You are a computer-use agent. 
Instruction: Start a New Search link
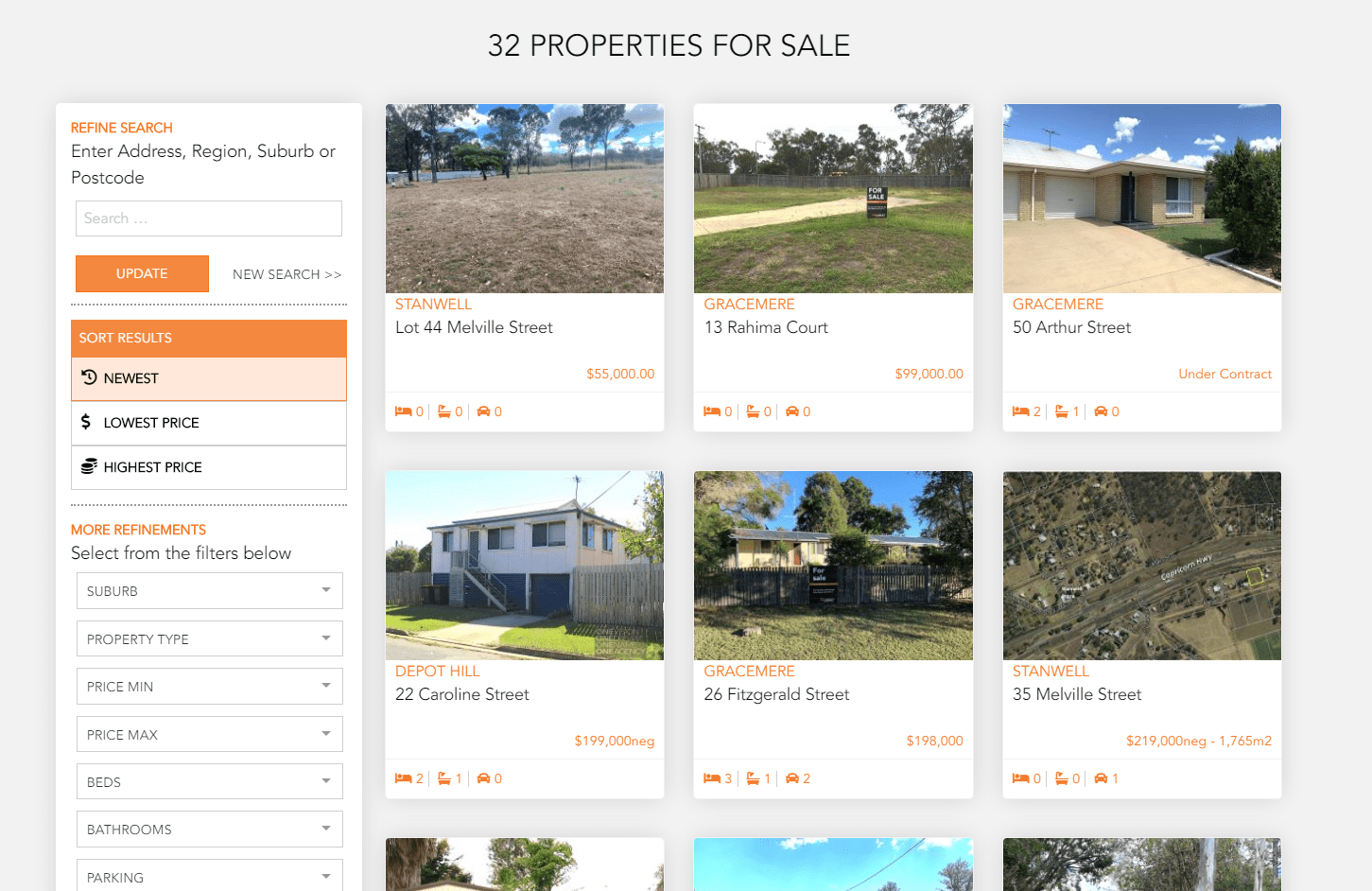point(287,274)
